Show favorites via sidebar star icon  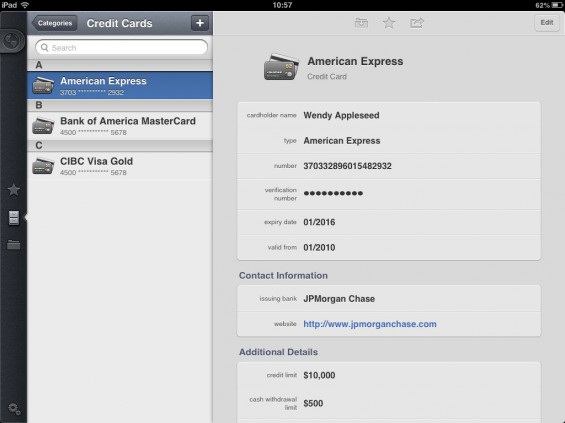coord(14,190)
